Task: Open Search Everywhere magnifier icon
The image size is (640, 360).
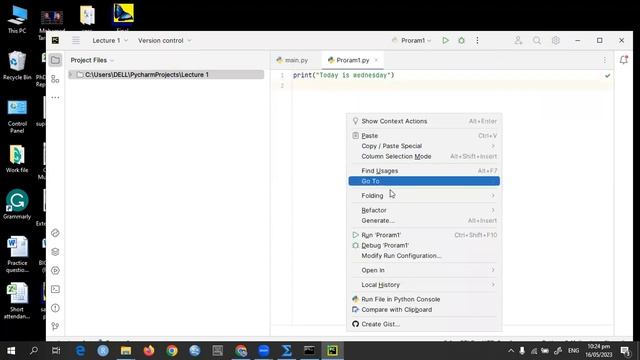Action: 537,40
